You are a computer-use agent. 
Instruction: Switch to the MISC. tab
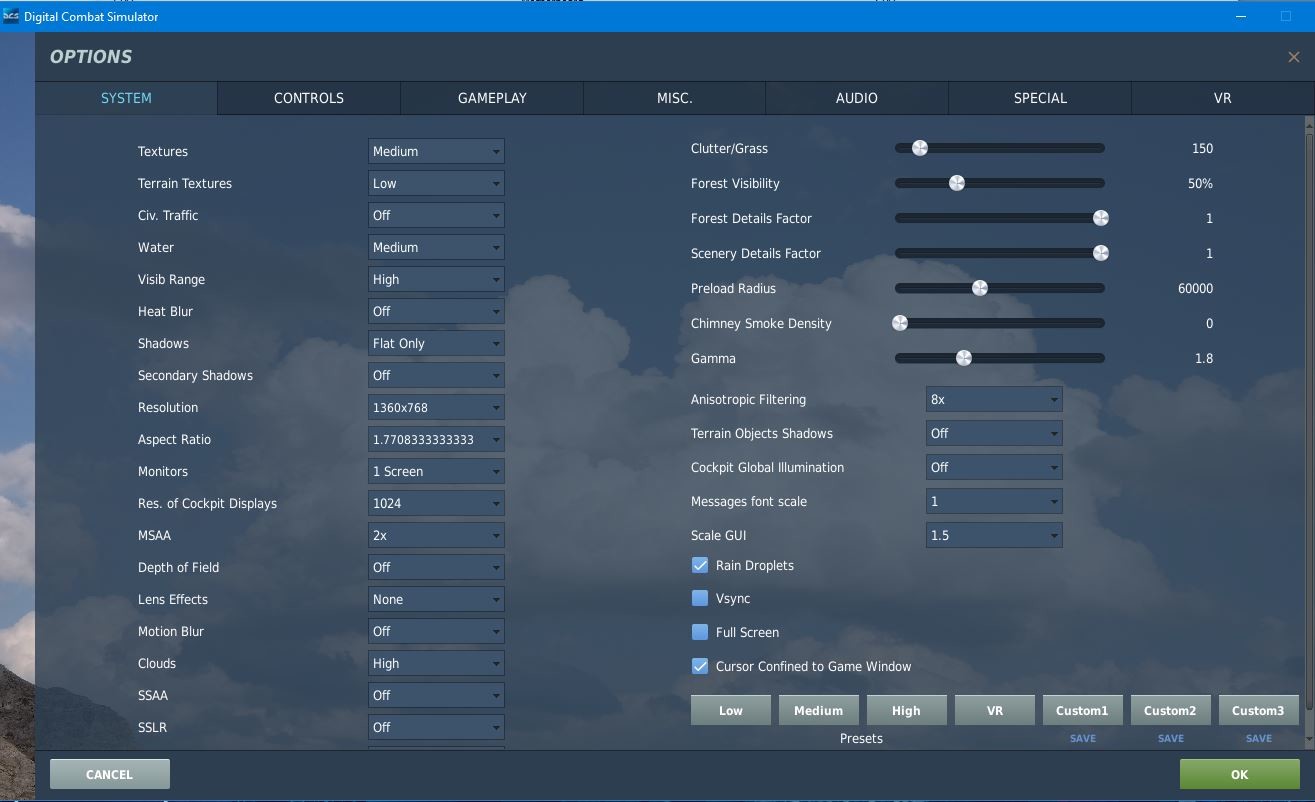(x=675, y=98)
